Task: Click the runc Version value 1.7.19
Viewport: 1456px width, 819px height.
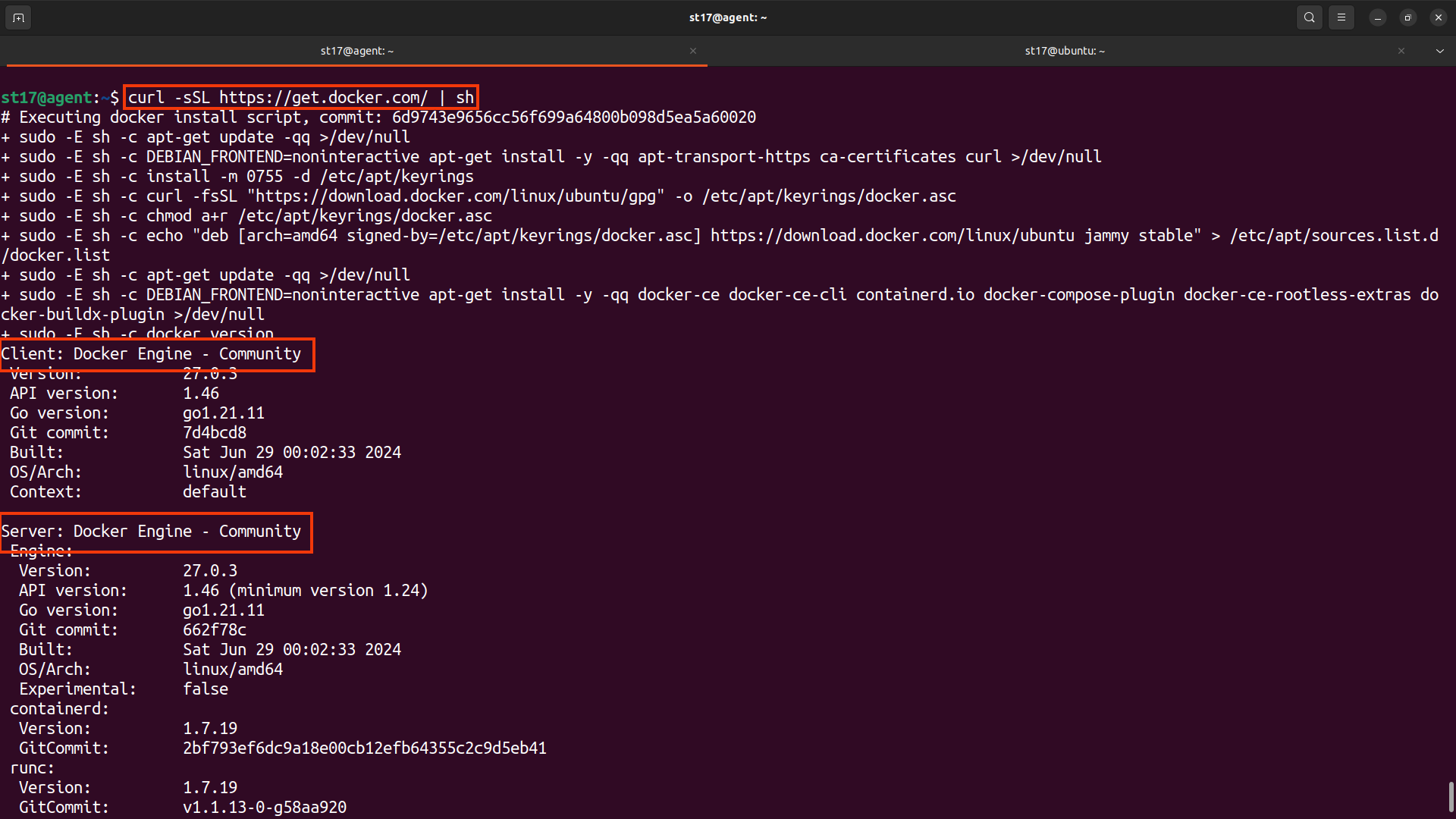Action: 210,788
